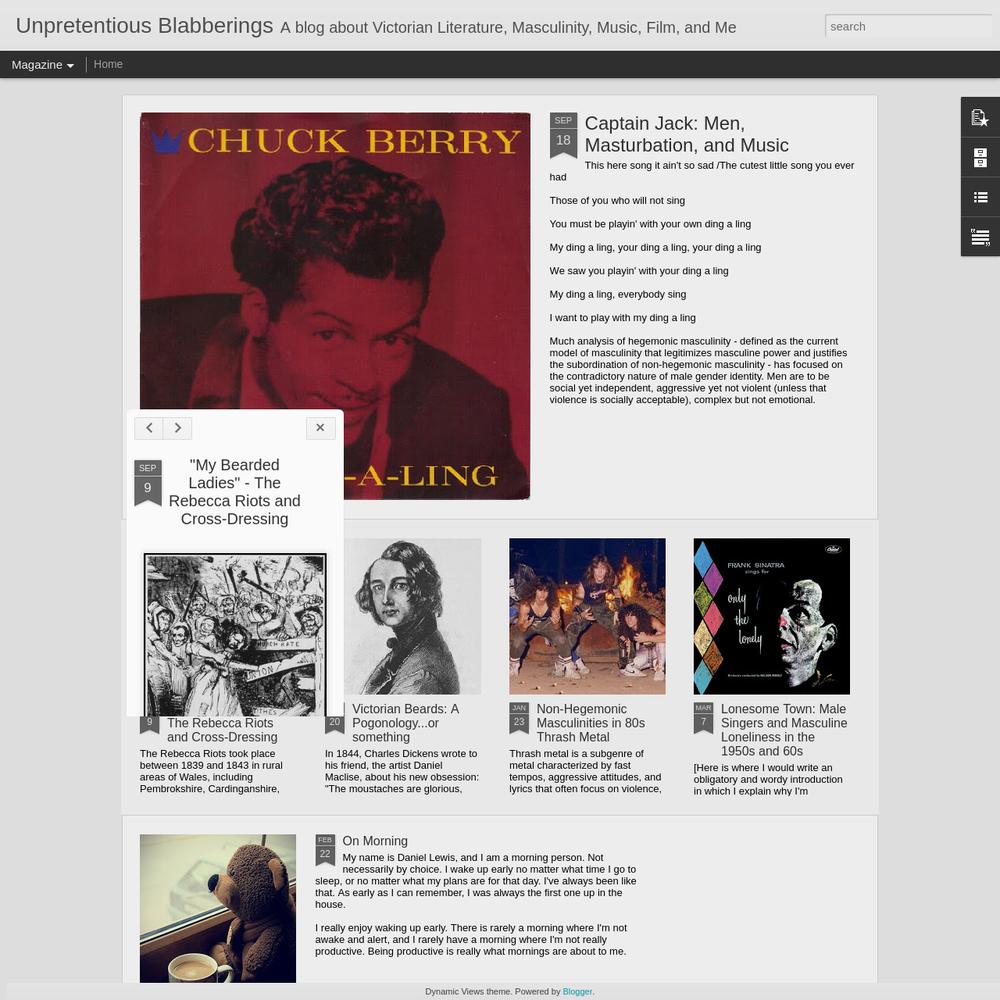Open Lonesome Town: Male Singers post title
Screen dimensions: 1000x1000
(x=784, y=730)
